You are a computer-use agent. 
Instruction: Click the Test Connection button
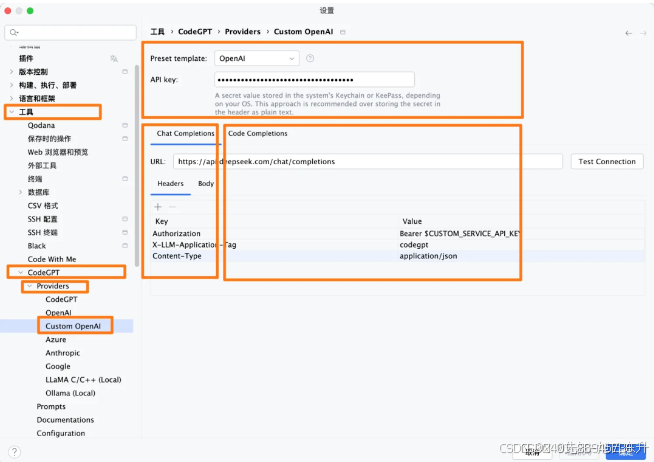tap(607, 161)
